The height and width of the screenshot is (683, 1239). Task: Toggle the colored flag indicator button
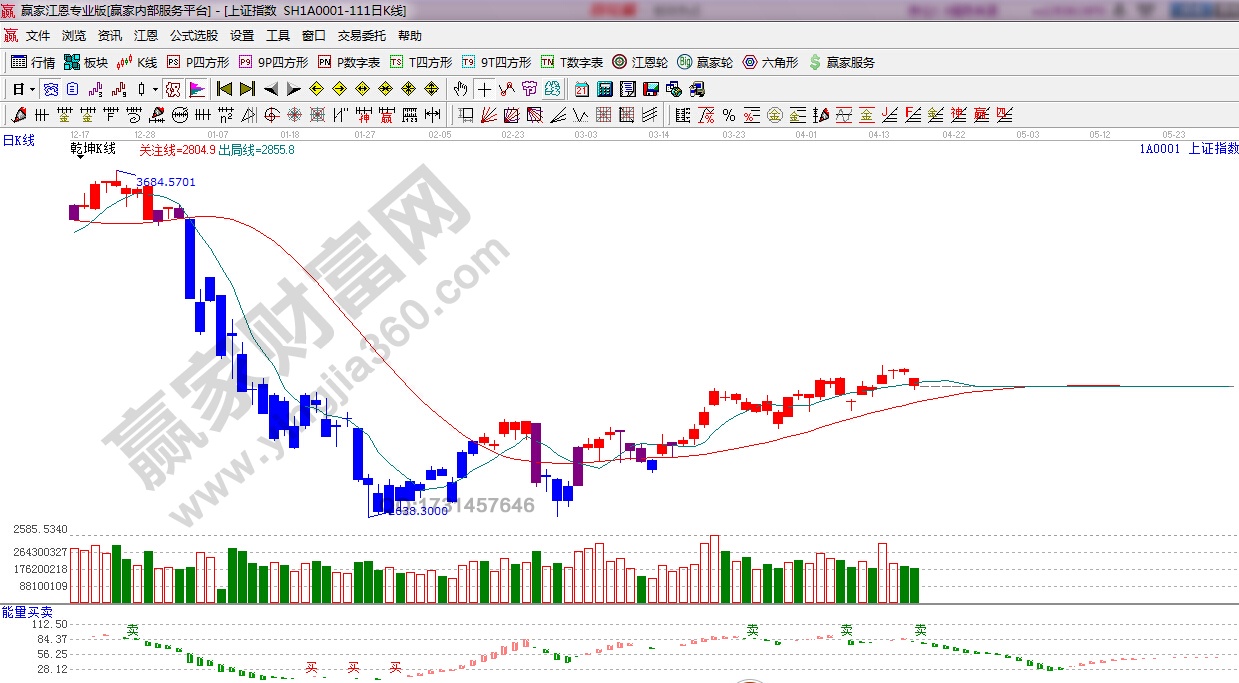(196, 89)
